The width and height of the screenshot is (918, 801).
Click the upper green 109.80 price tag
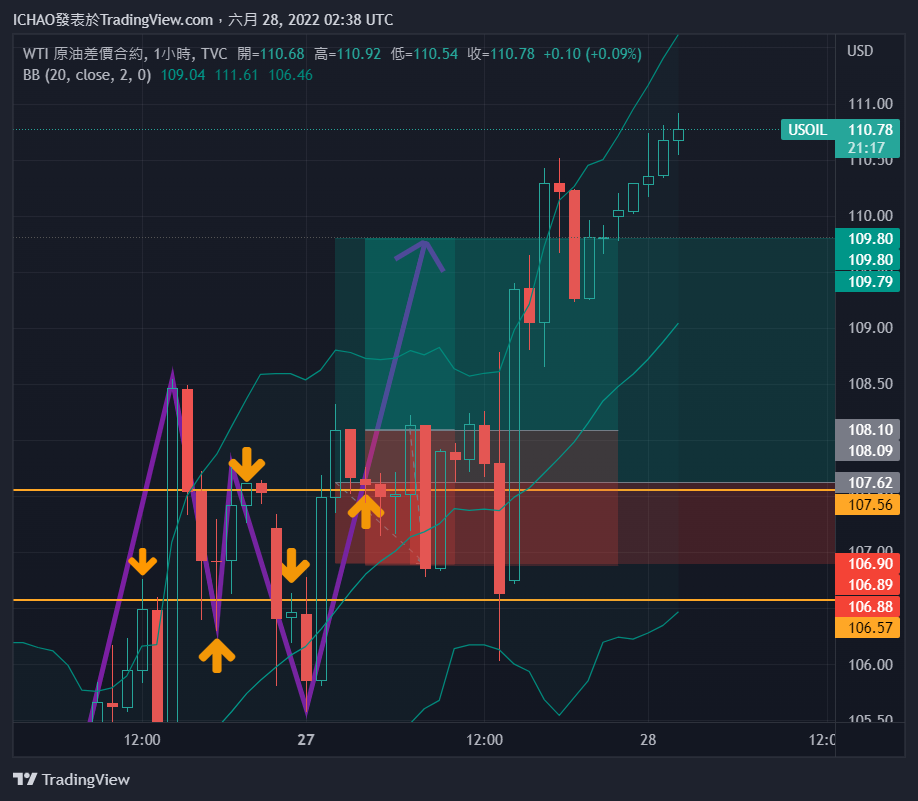point(870,238)
